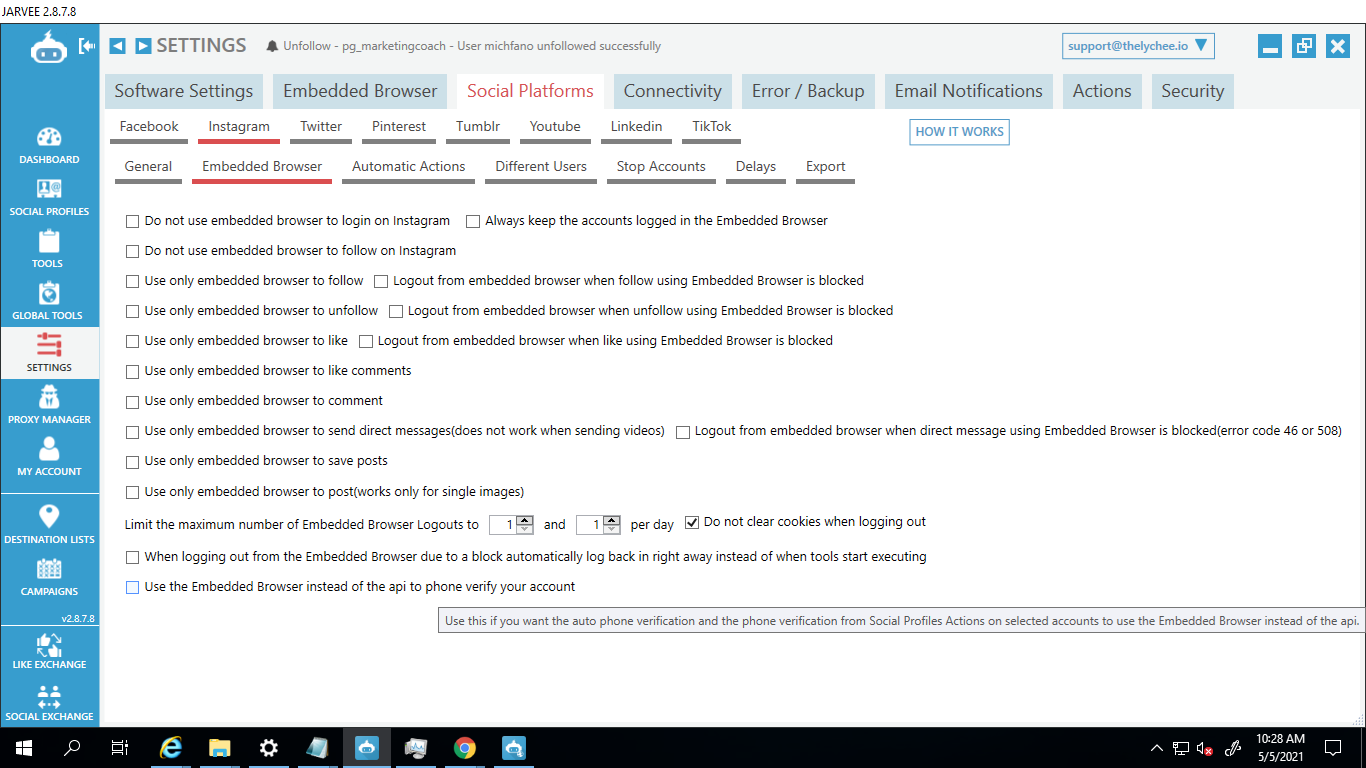The height and width of the screenshot is (768, 1366).
Task: Open the Error / Backup tab
Action: 808,91
